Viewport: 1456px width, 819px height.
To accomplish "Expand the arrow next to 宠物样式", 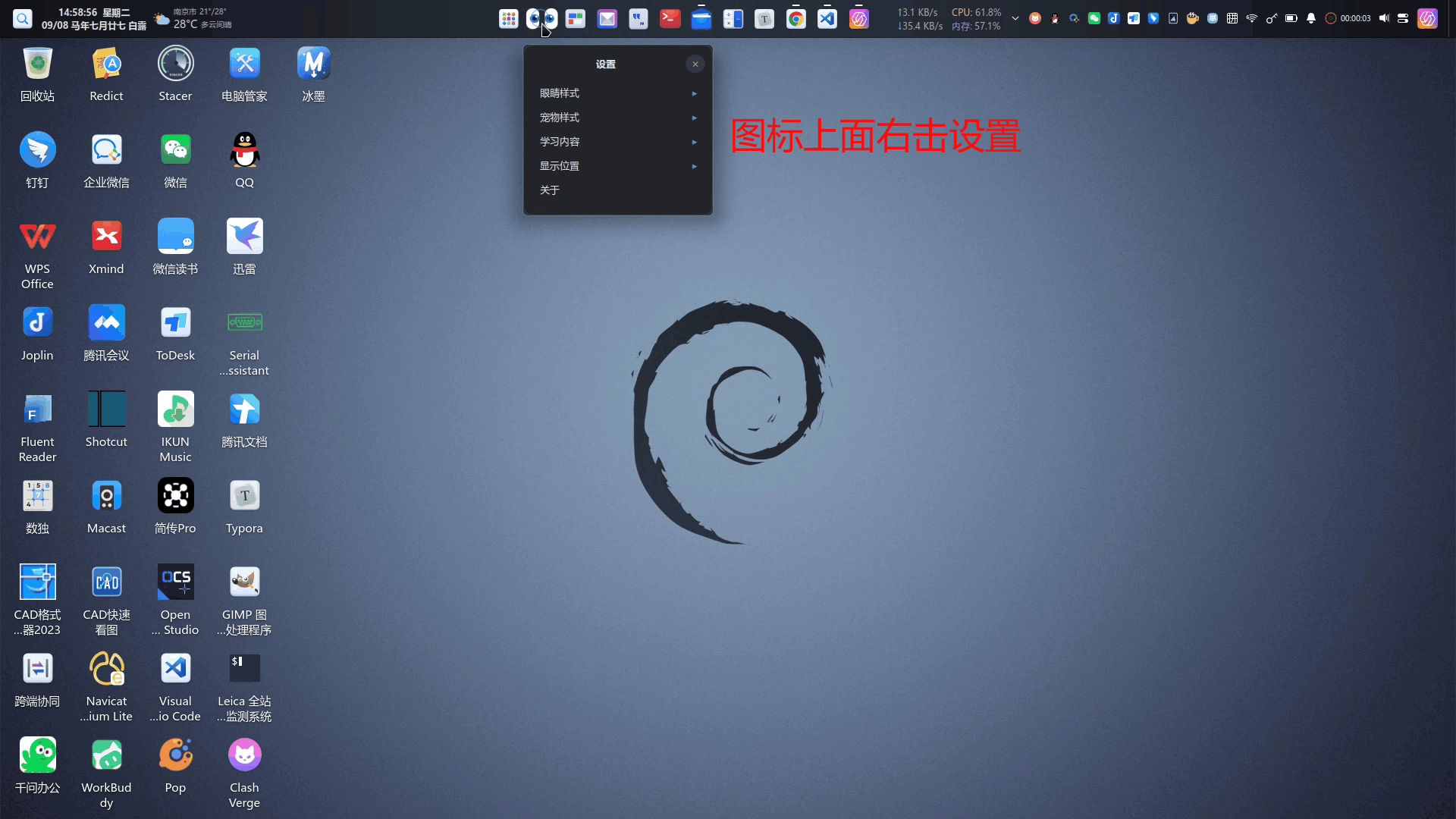I will coord(694,118).
